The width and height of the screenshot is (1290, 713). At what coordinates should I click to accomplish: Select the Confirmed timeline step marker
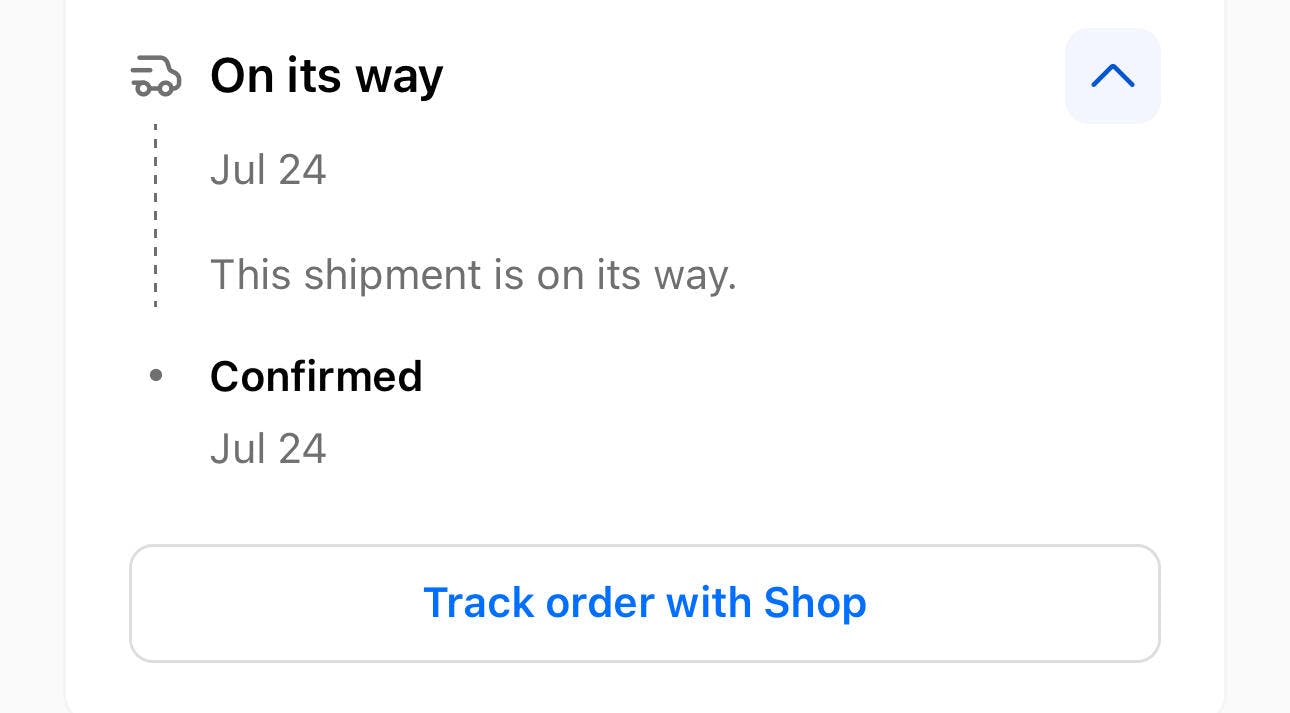pos(155,376)
